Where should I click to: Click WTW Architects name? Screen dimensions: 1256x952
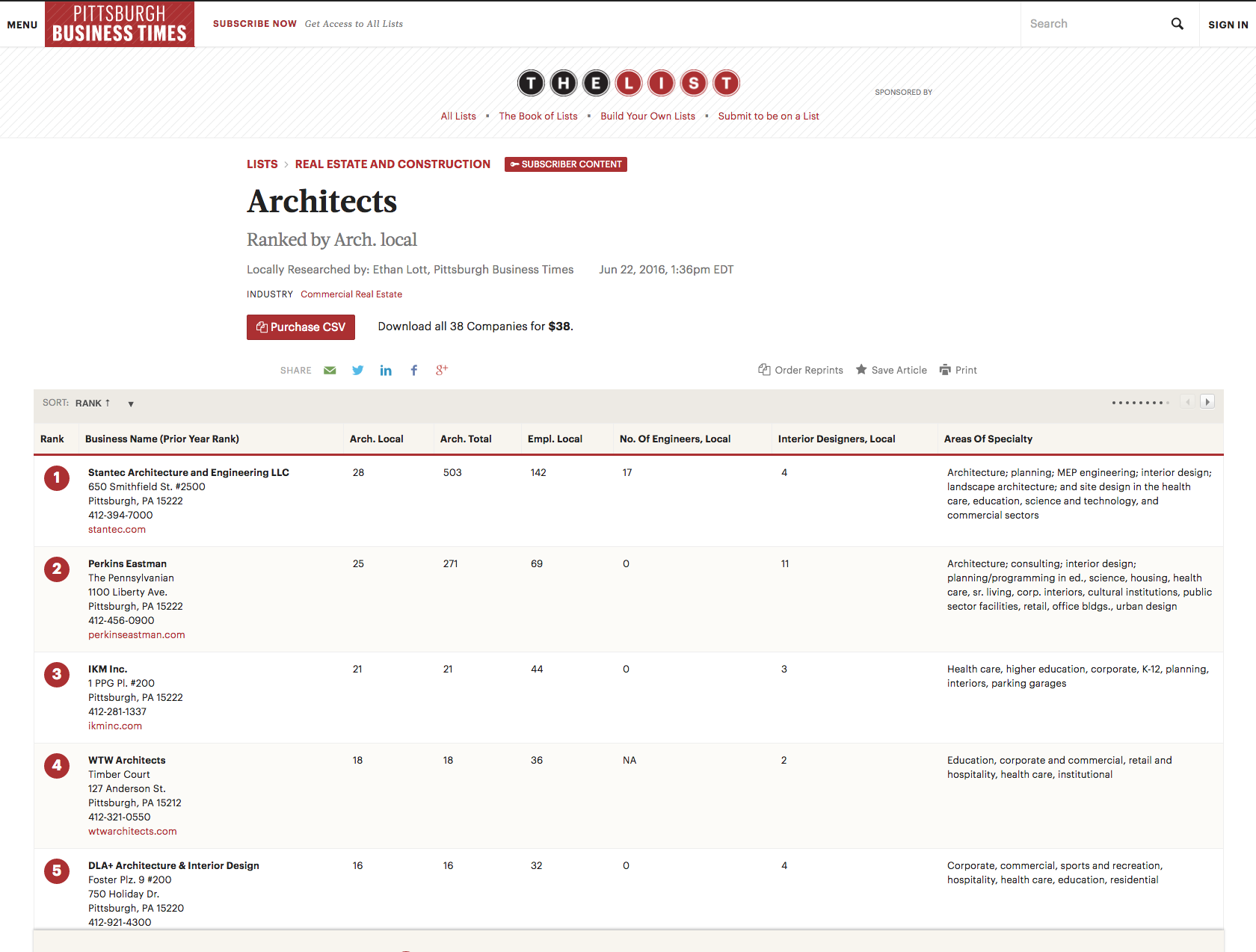[x=127, y=760]
